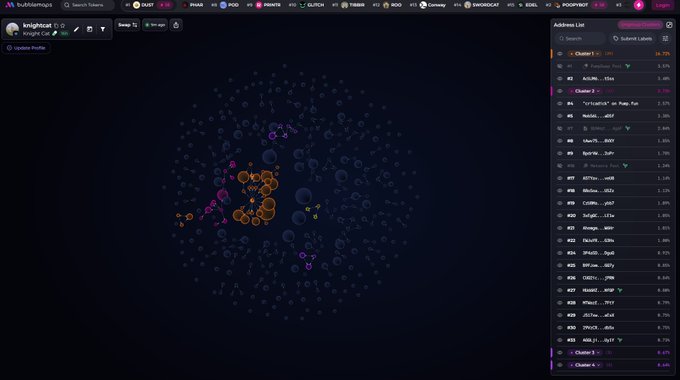Click the pink button beside Address List title

[640, 25]
